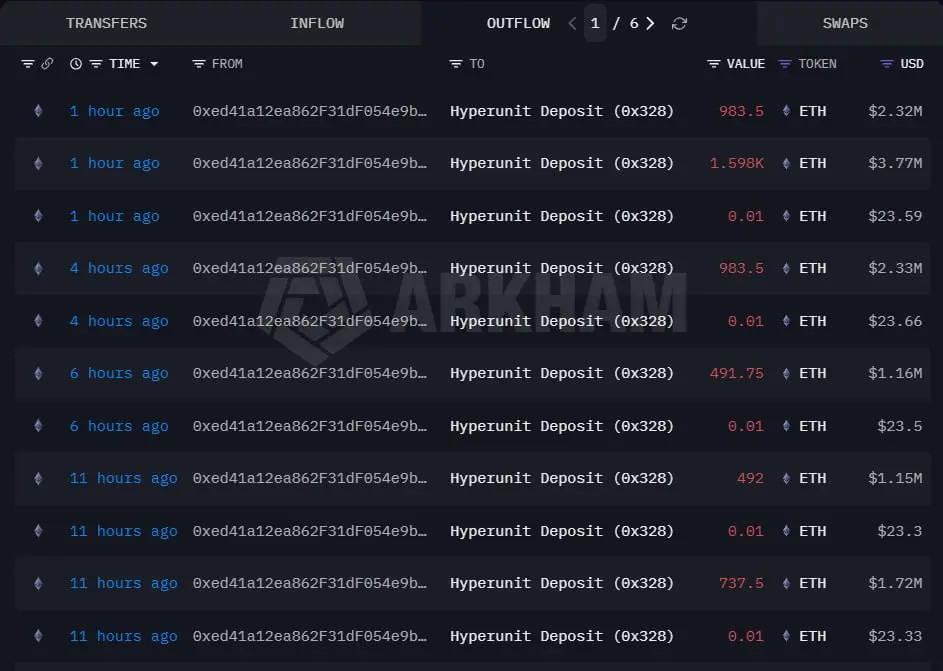Screen dimensions: 943x671
Task: Open the '6 hours ago' link for 491.75 ETH
Action: coord(119,373)
